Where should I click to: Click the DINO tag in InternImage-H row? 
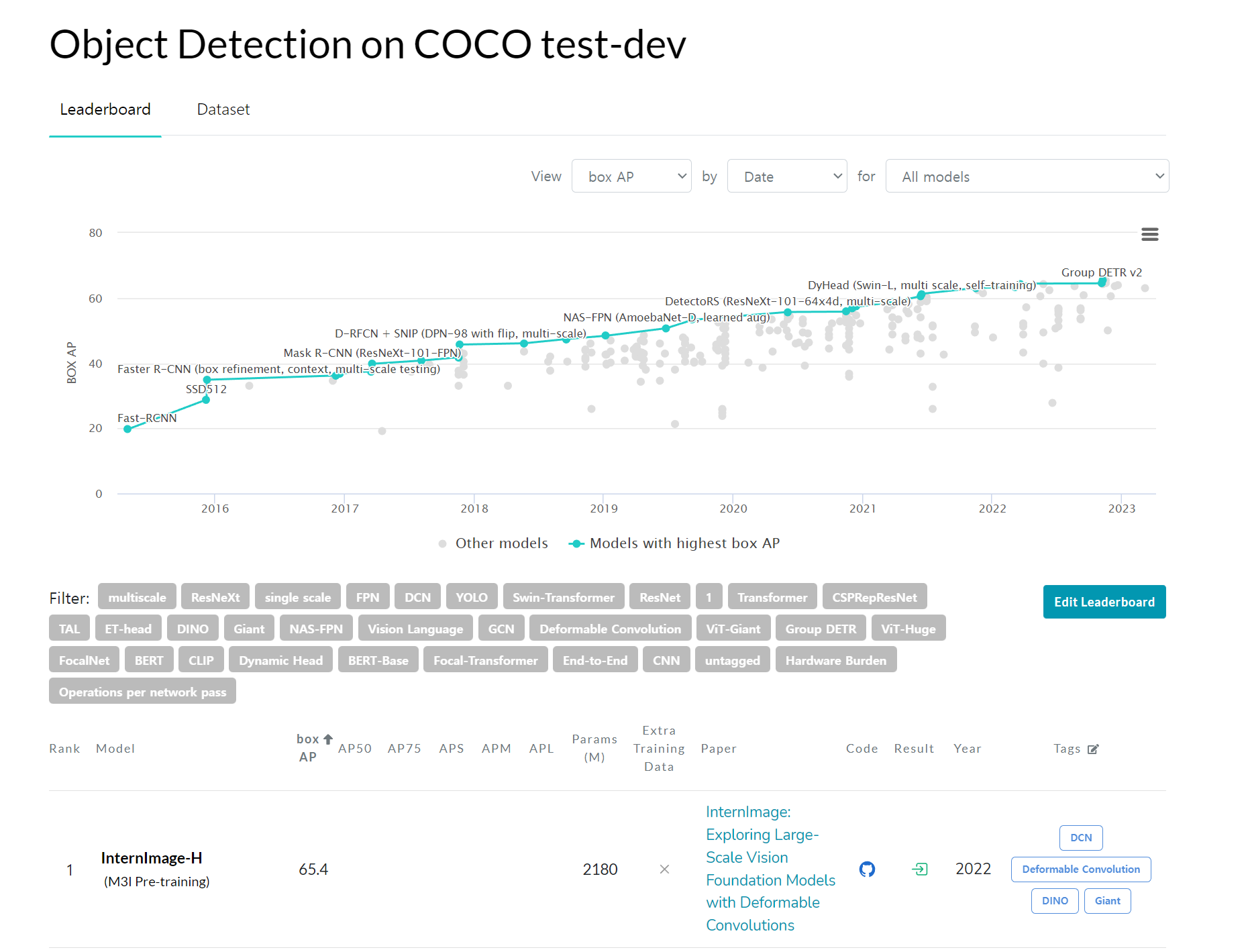[x=1055, y=901]
